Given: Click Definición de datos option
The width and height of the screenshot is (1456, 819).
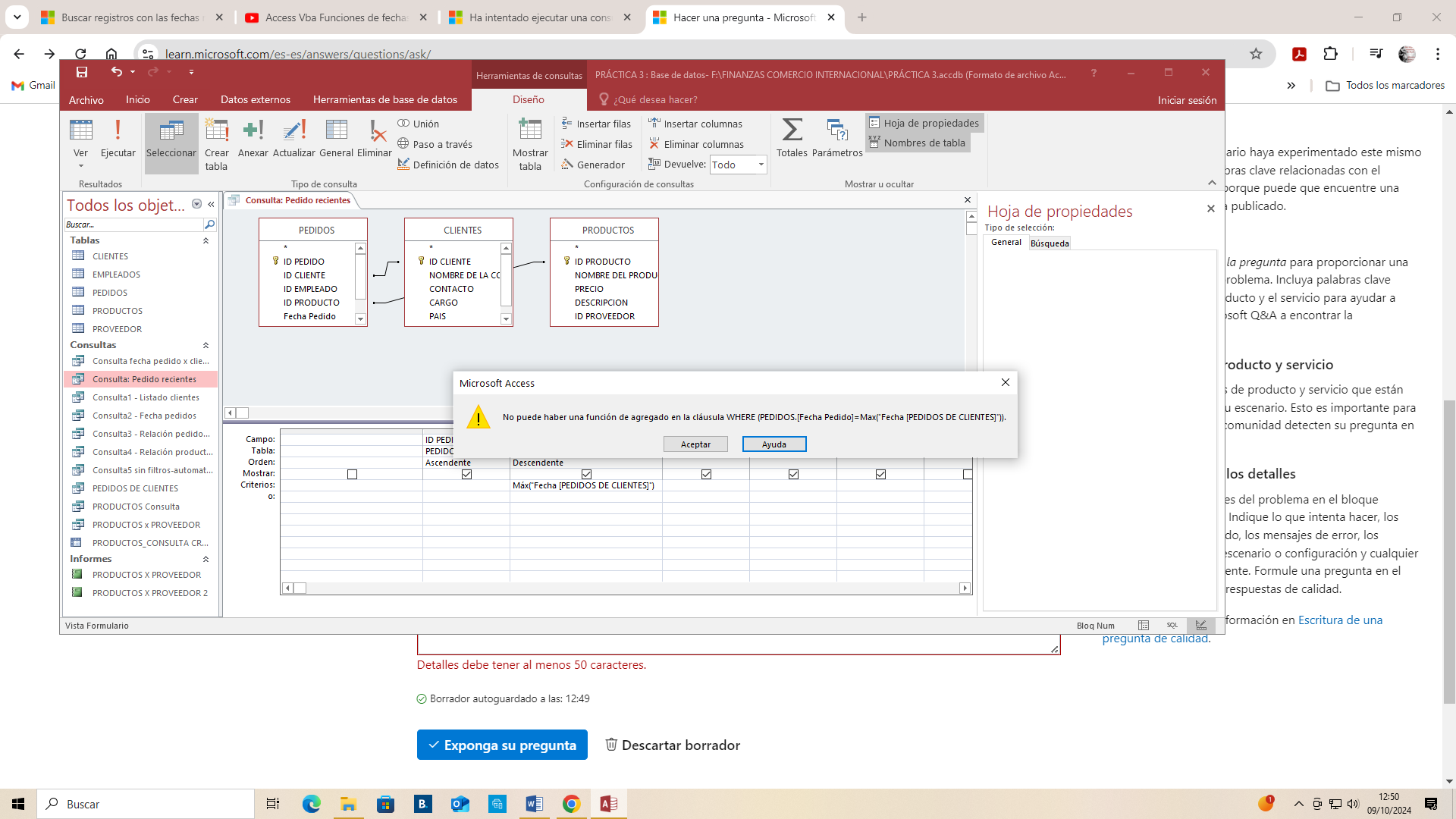Looking at the screenshot, I should (x=448, y=165).
